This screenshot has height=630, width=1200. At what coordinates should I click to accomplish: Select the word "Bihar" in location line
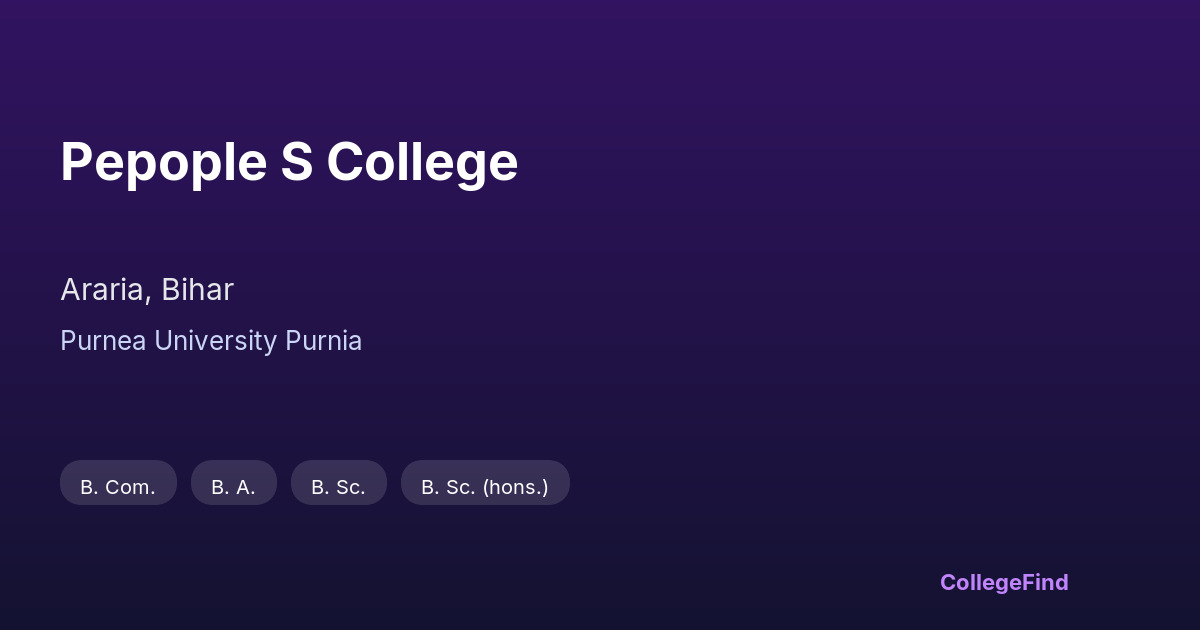[198, 290]
